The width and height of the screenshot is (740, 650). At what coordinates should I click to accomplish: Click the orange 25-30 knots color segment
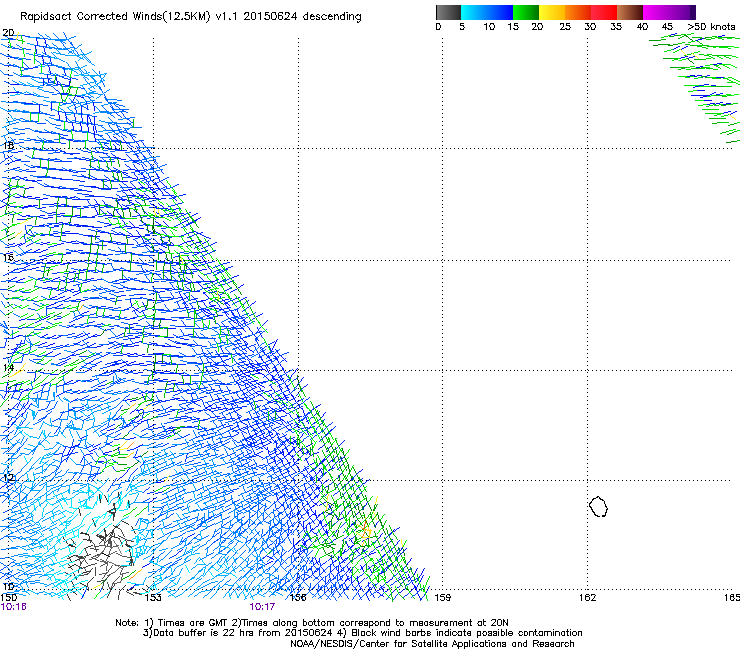(578, 12)
